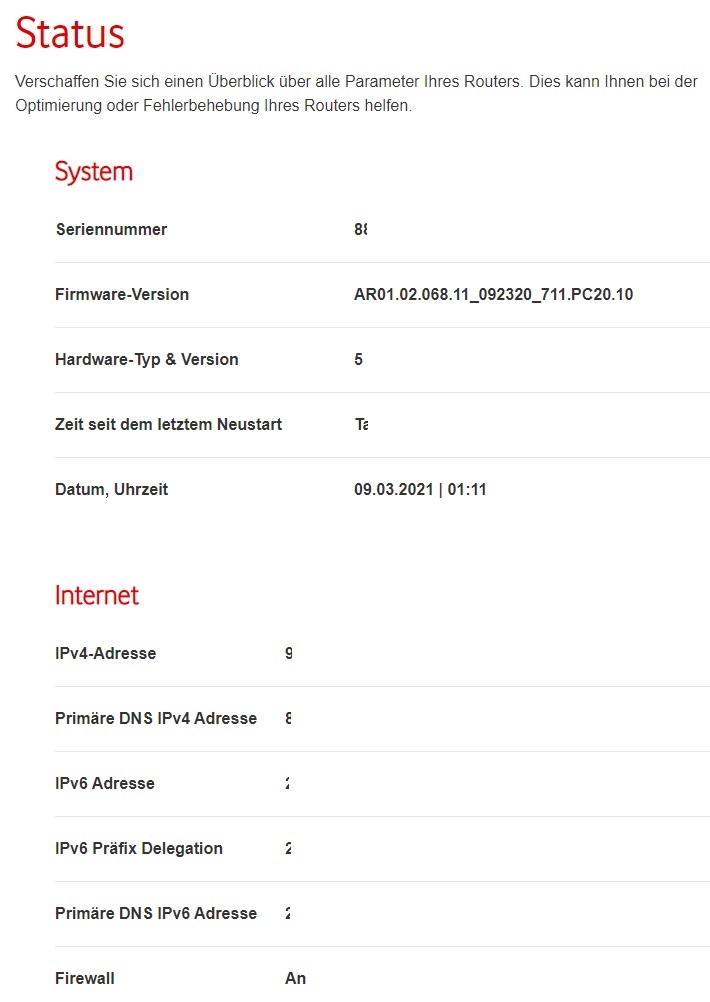Click the truncated IPv4-Adresse value

(289, 654)
